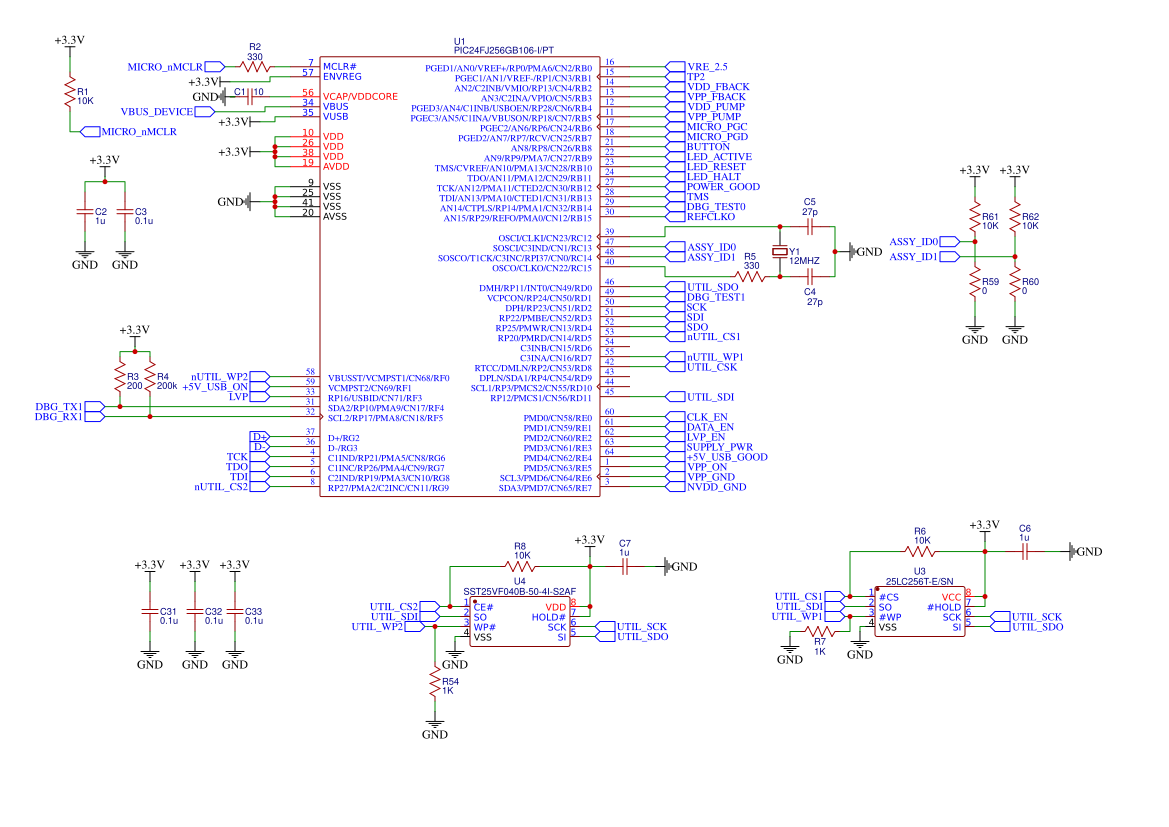Select the LED_ACTIVE net label
This screenshot has height=827, width=1169.
pos(709,157)
